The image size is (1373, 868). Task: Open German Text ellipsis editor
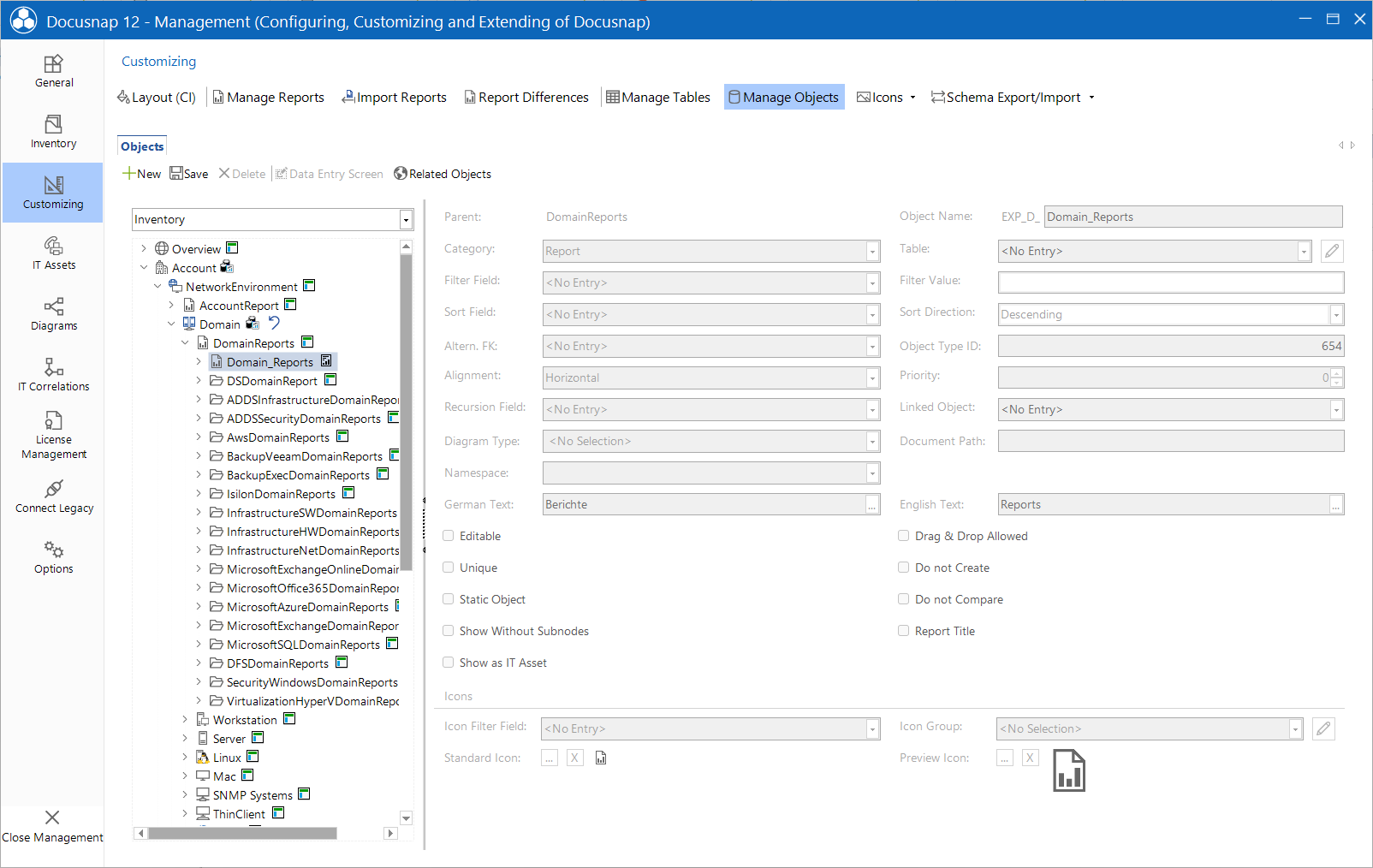[x=872, y=505]
